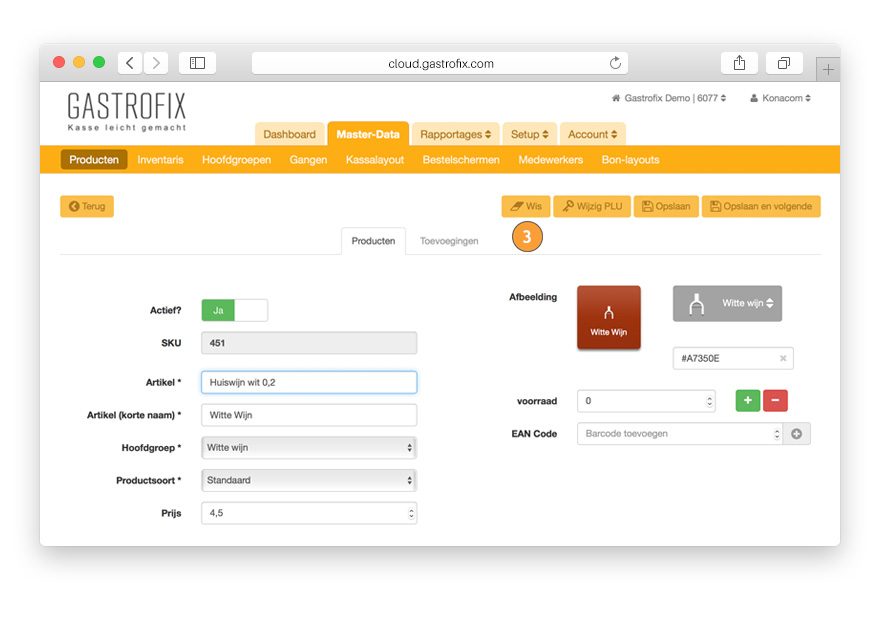
Task: Add barcode with the EAN plus icon
Action: click(797, 434)
